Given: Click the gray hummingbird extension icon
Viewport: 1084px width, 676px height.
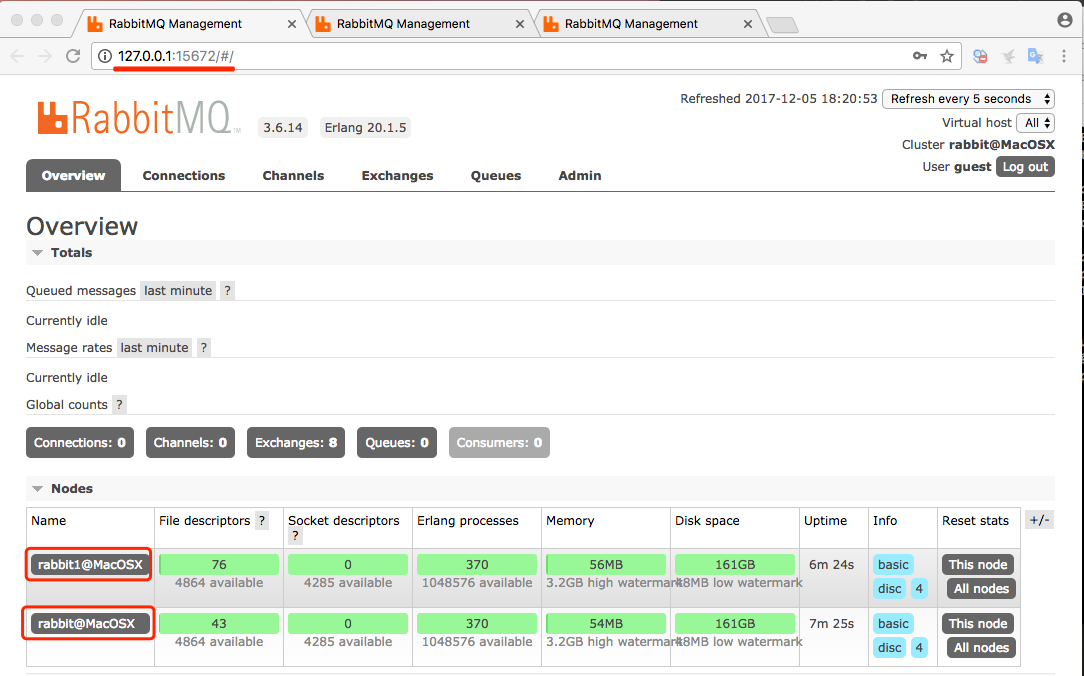Looking at the screenshot, I should 1009,56.
